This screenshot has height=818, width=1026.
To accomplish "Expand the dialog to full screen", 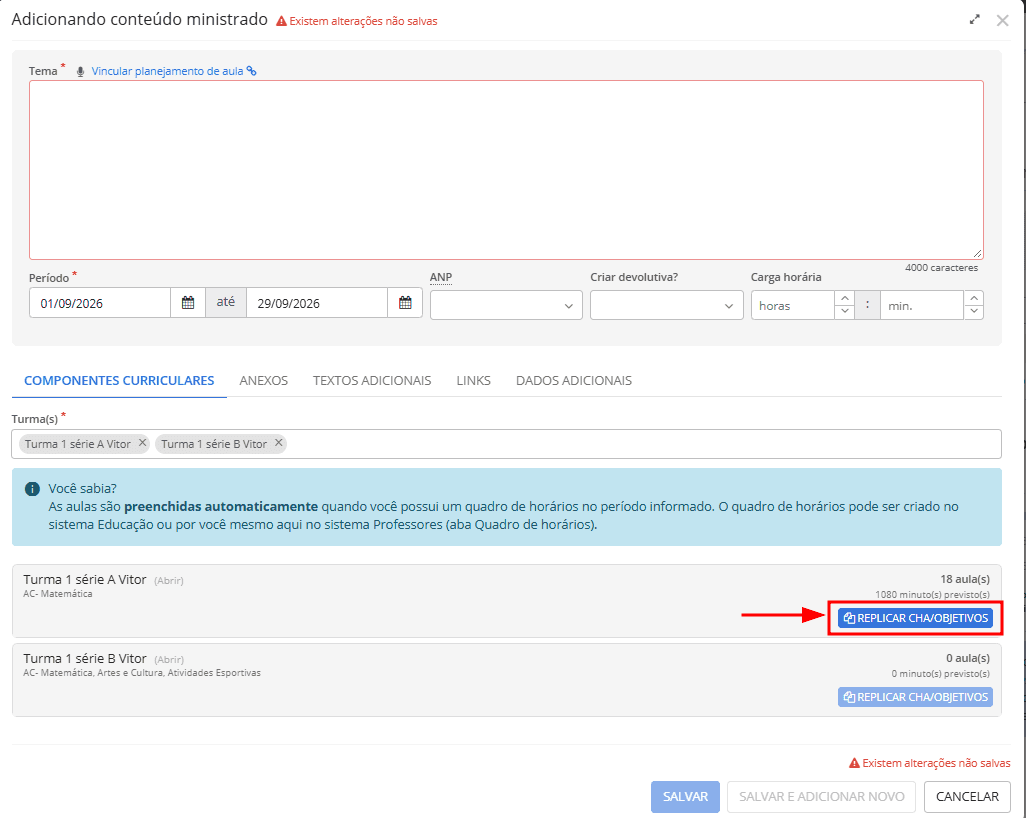I will tap(974, 20).
